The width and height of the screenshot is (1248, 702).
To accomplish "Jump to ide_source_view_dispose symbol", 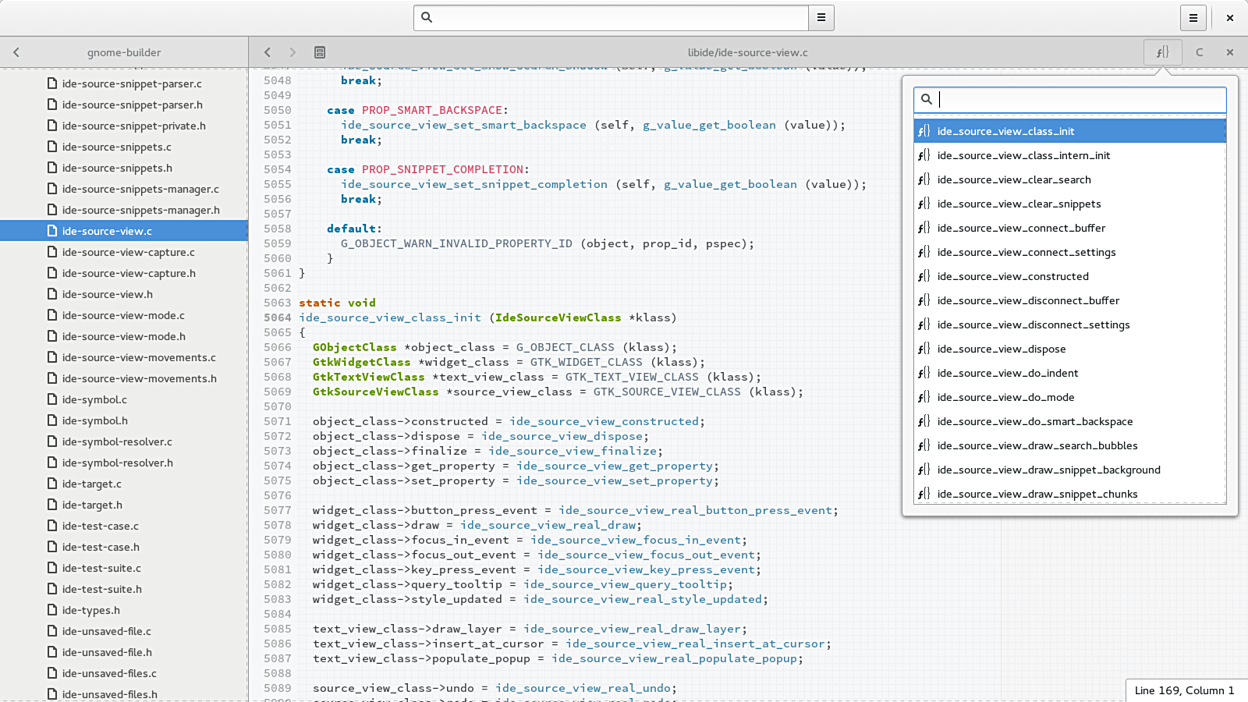I will click(x=1001, y=349).
